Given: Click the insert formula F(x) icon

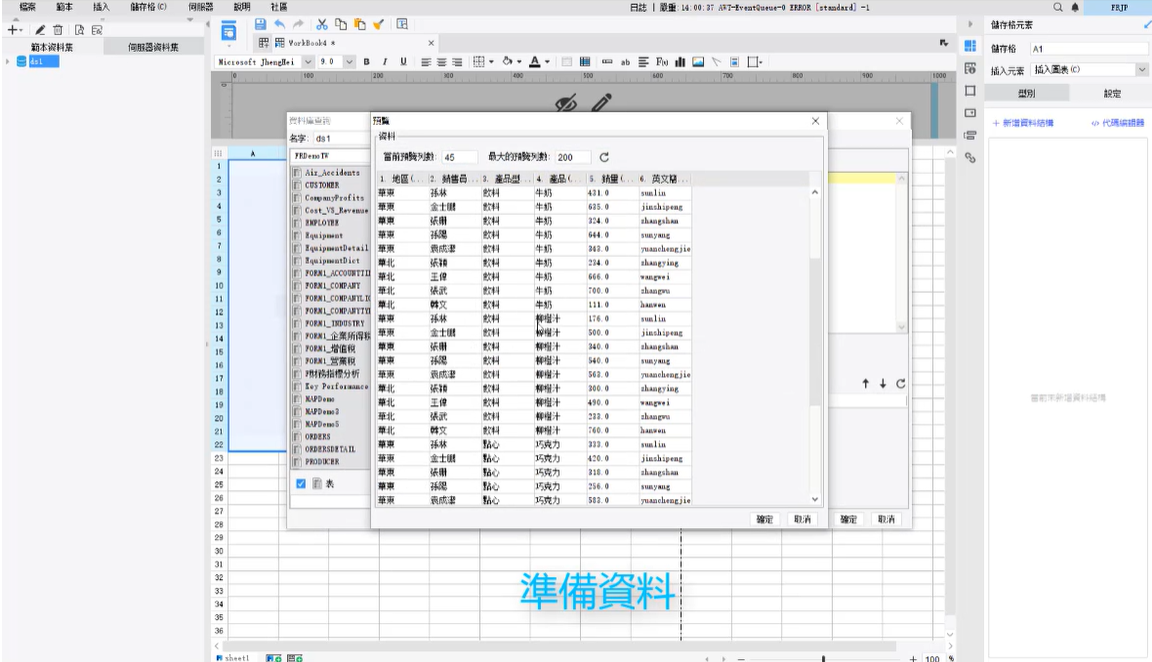Looking at the screenshot, I should pyautogui.click(x=662, y=62).
